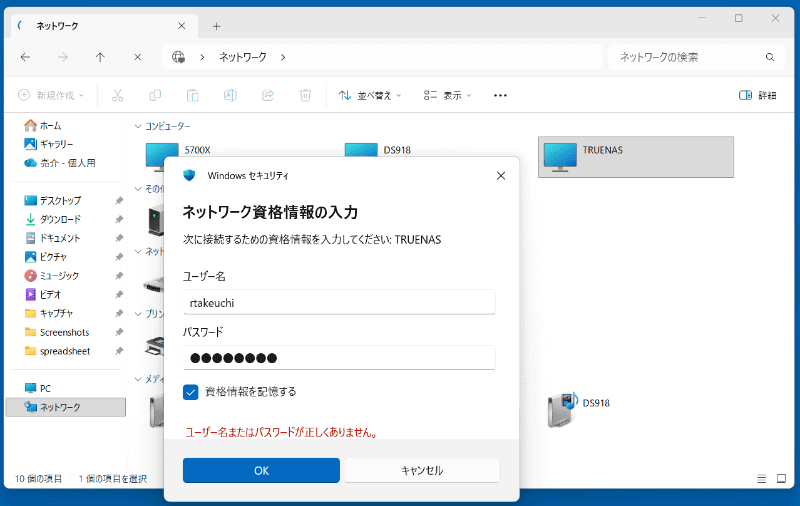
Task: Click the Cut scissors icon
Action: click(x=118, y=95)
